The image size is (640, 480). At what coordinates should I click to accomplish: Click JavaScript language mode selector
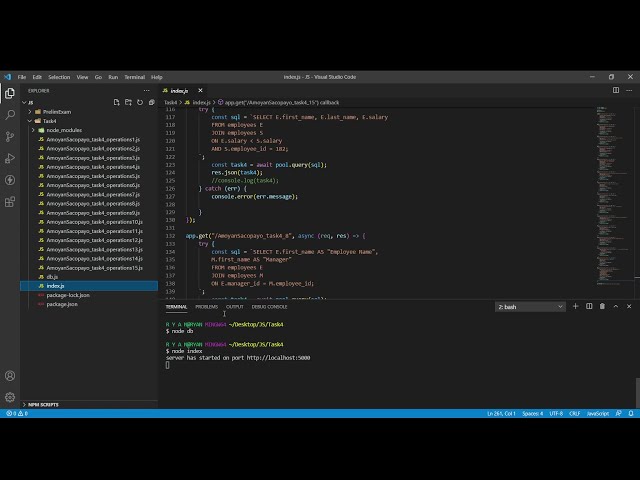pos(598,413)
